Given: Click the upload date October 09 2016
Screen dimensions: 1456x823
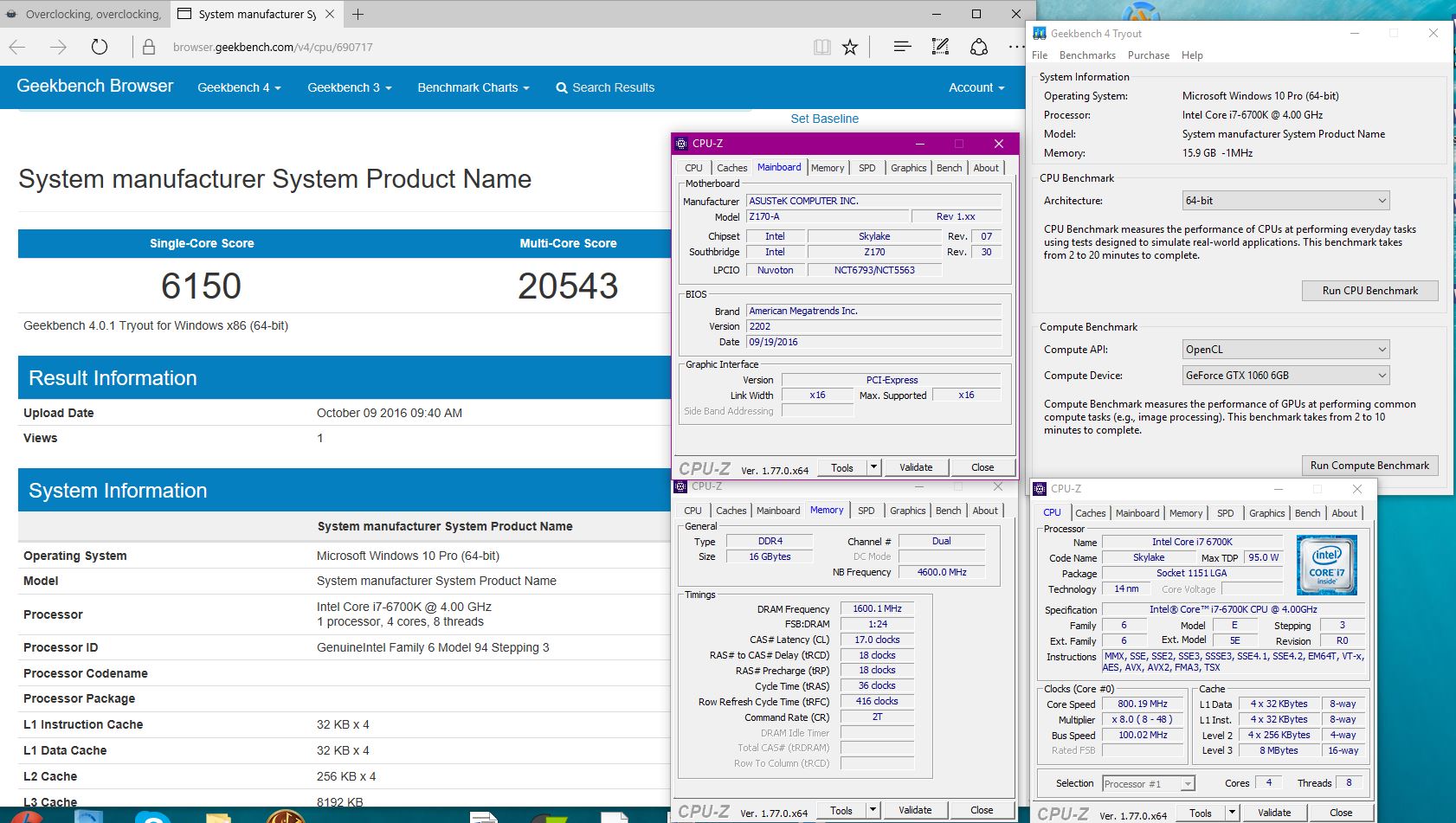Looking at the screenshot, I should 390,413.
